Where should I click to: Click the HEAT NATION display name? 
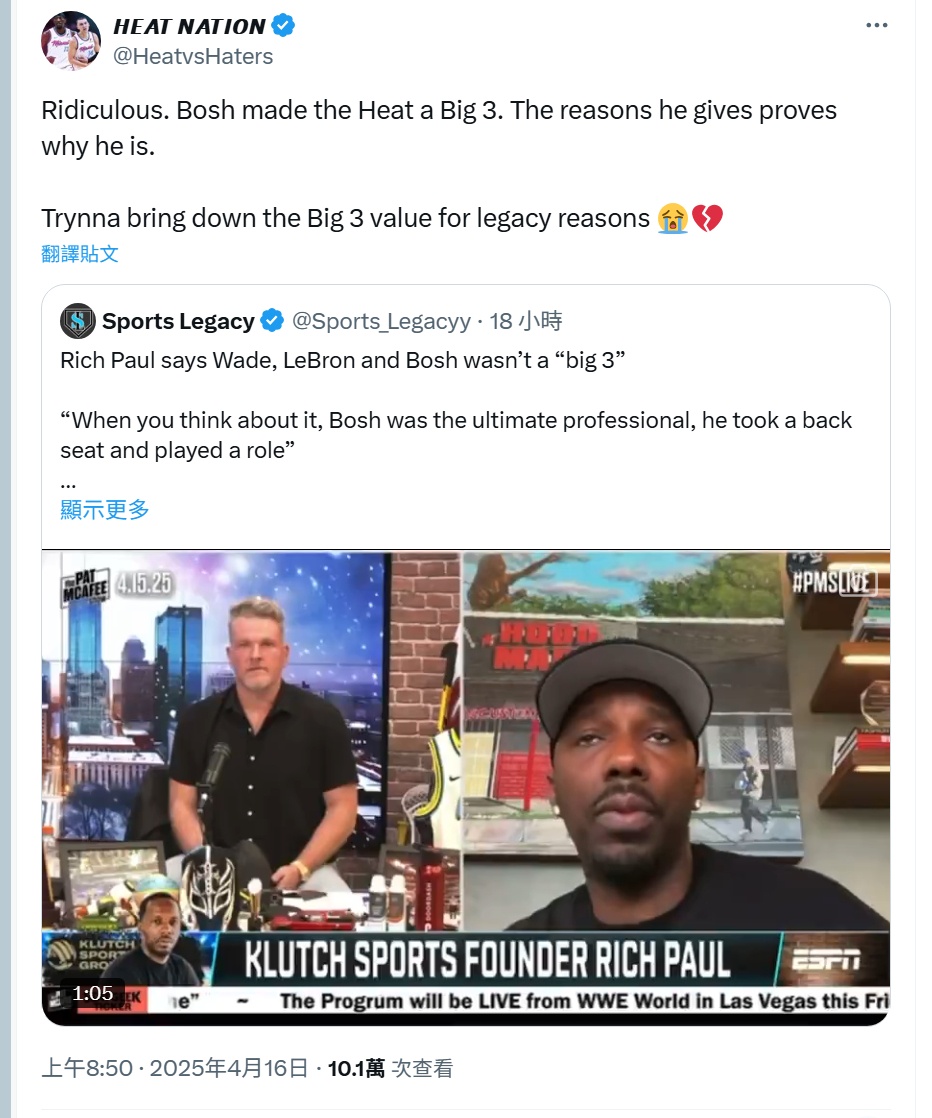point(190,26)
